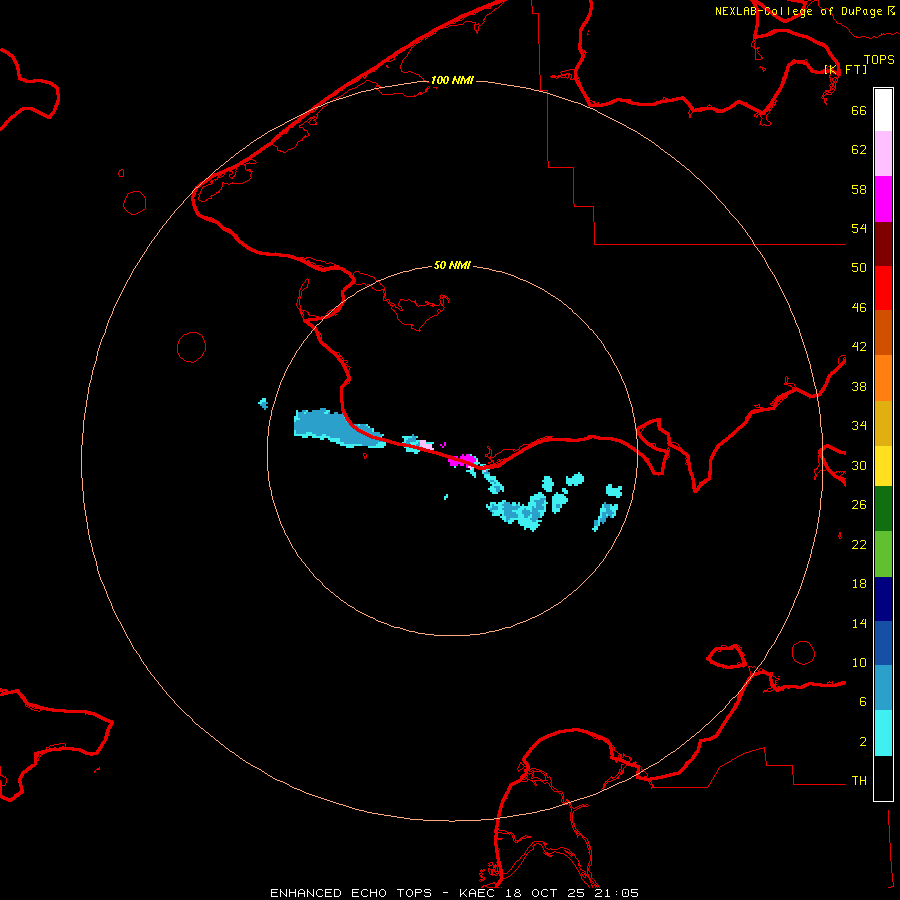Viewport: 900px width, 900px height.
Task: Click the '42' legend value
Action: point(859,346)
